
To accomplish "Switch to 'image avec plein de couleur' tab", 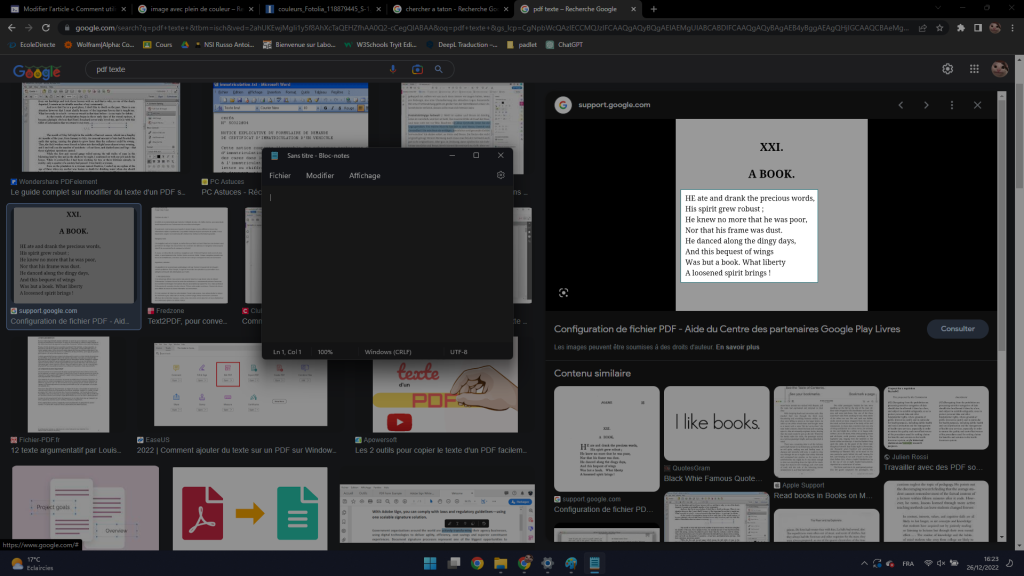I will (x=195, y=9).
